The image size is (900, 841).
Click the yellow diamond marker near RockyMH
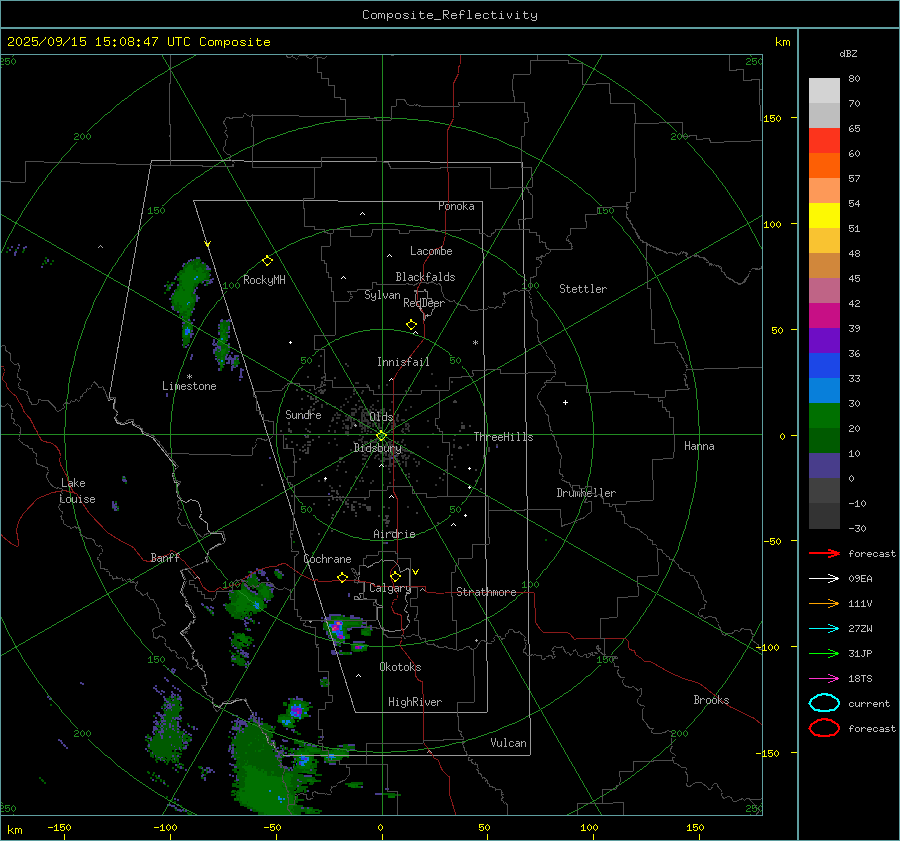pyautogui.click(x=267, y=261)
